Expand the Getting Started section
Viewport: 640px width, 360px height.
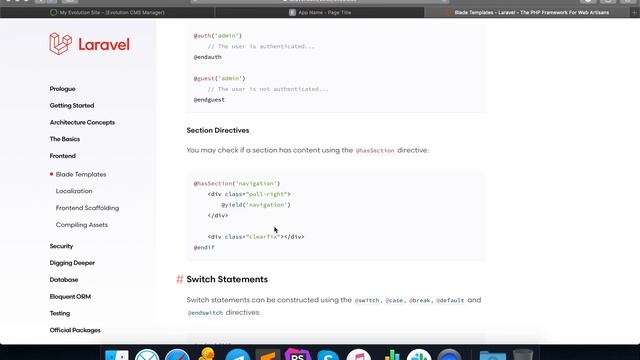pos(72,105)
